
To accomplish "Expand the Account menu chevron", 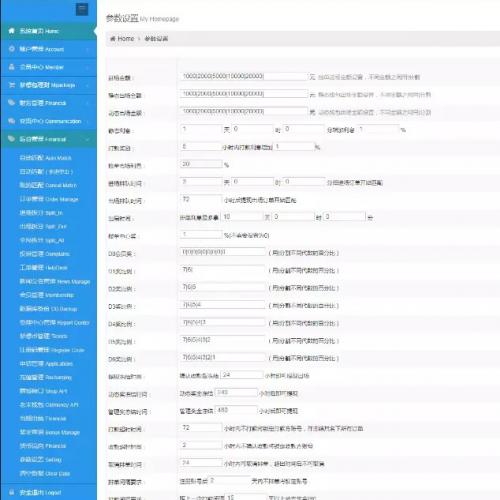I will coord(88,49).
